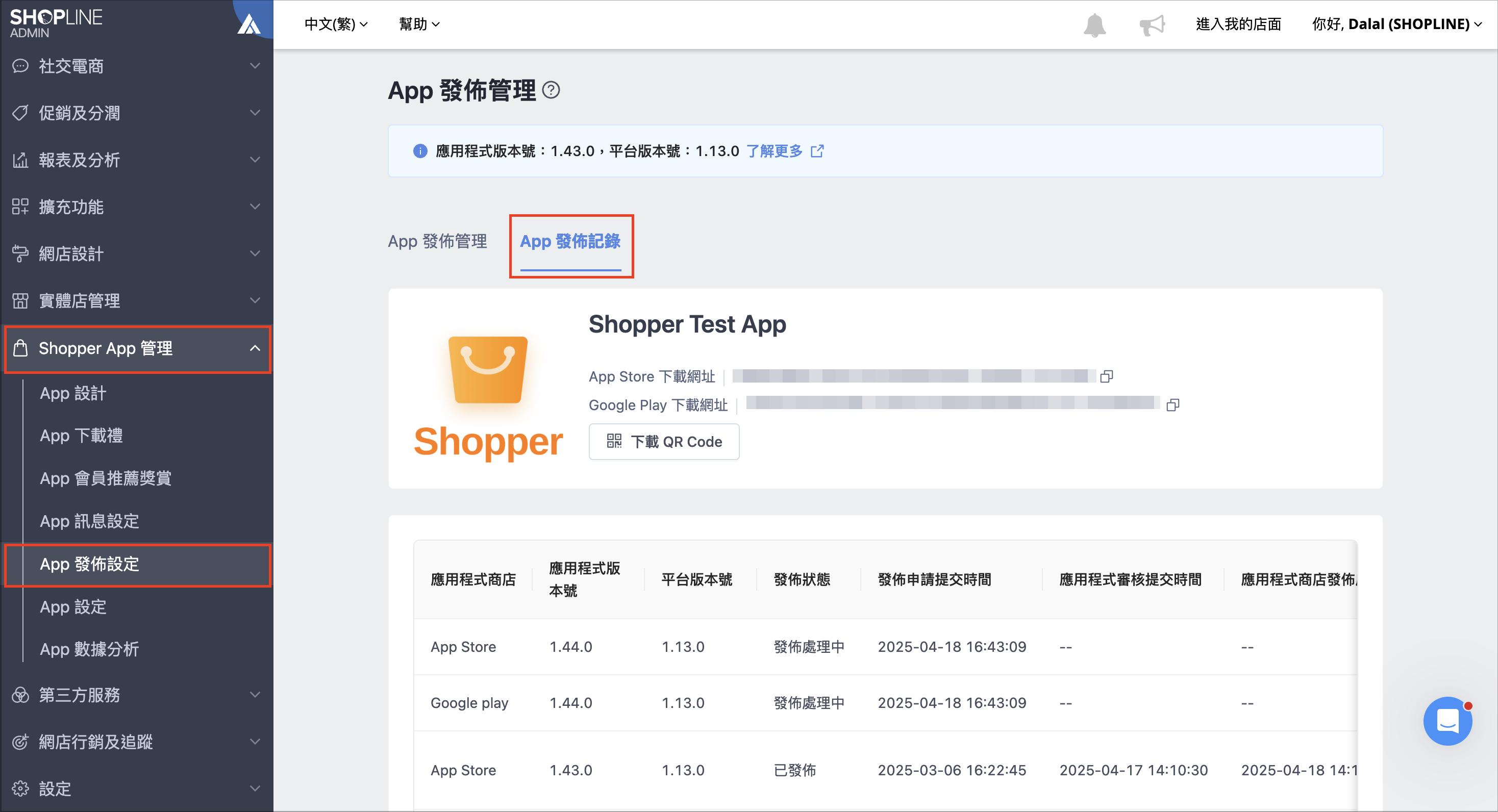
Task: Open App 數據分析 in the sidebar
Action: [90, 649]
